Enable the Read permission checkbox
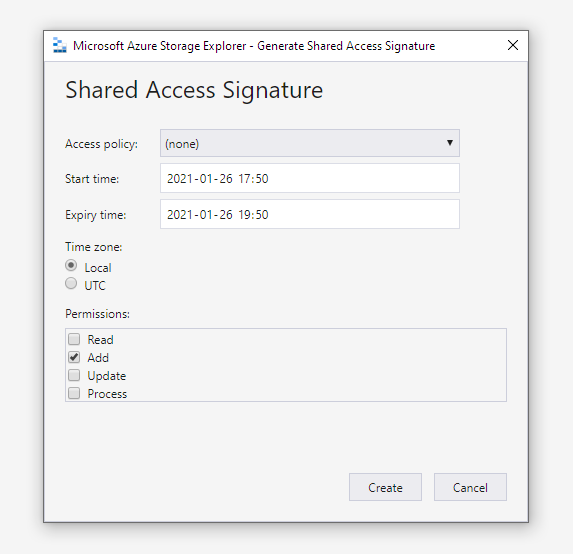 pyautogui.click(x=74, y=339)
